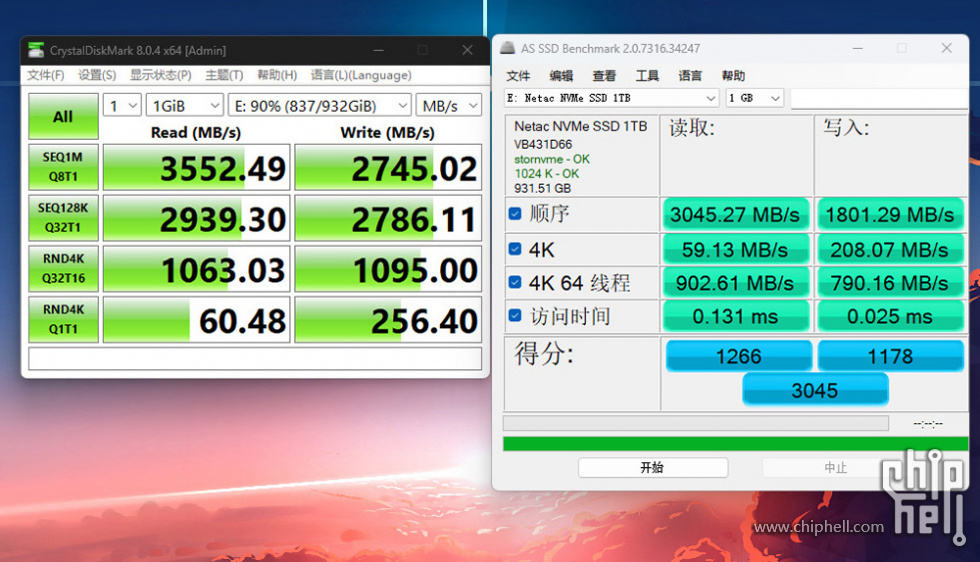Open the 文件 menu in AS SSD Benchmark

pyautogui.click(x=518, y=76)
